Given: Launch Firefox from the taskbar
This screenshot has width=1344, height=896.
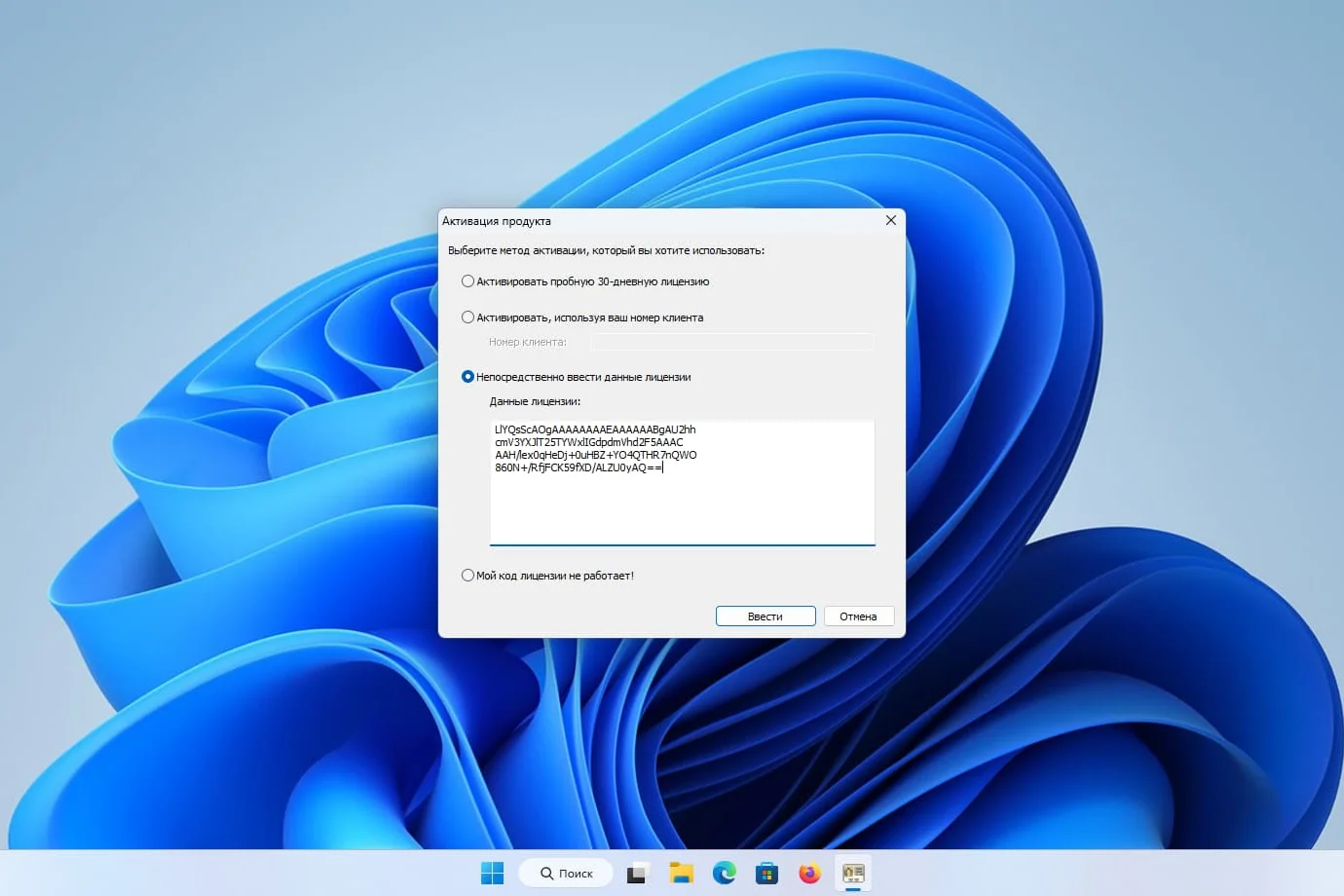Looking at the screenshot, I should coord(809,874).
